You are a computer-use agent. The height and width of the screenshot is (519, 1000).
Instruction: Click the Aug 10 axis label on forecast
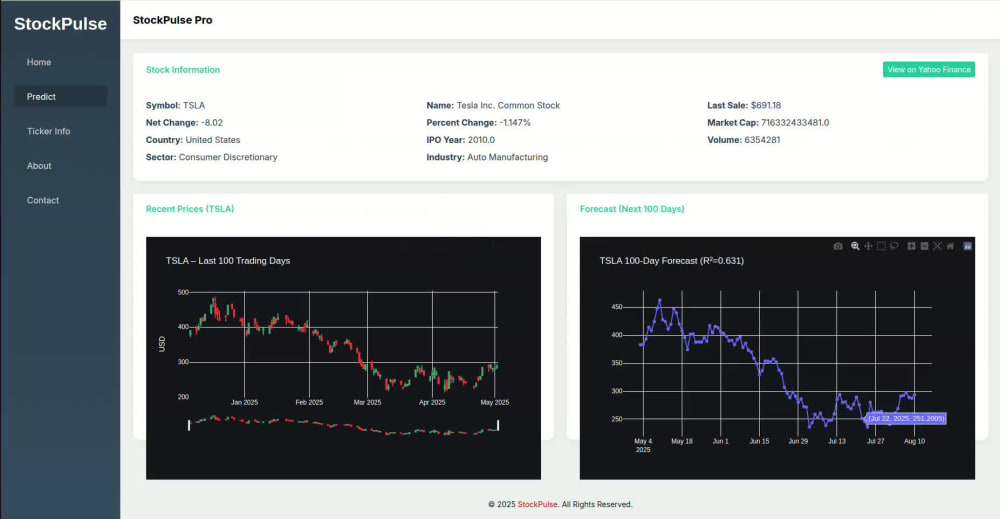click(914, 441)
